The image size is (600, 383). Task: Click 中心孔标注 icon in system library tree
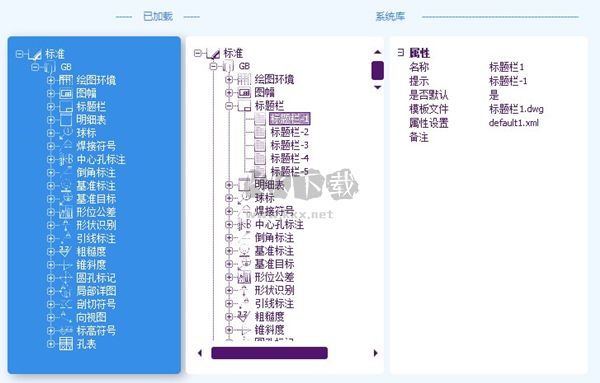pos(245,224)
